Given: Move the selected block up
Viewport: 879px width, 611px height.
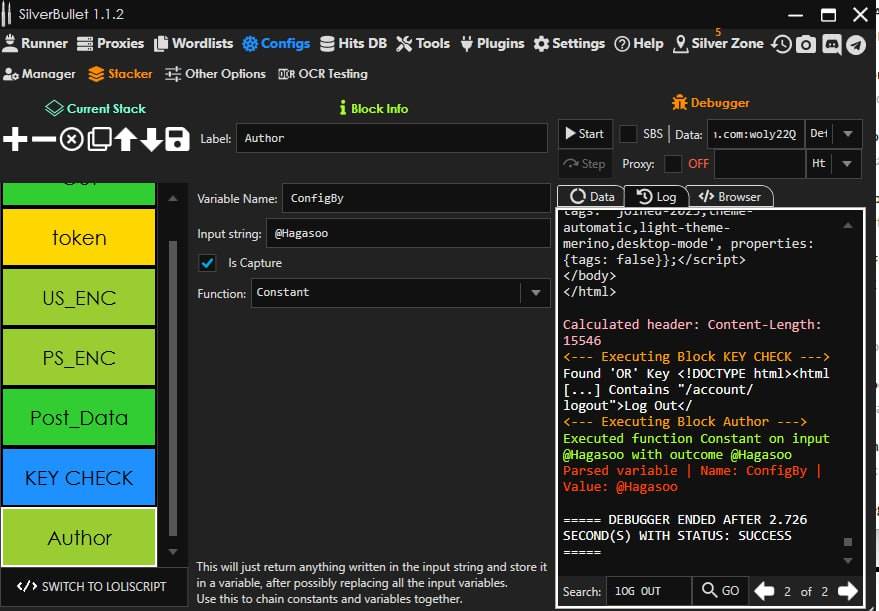Looking at the screenshot, I should point(125,139).
